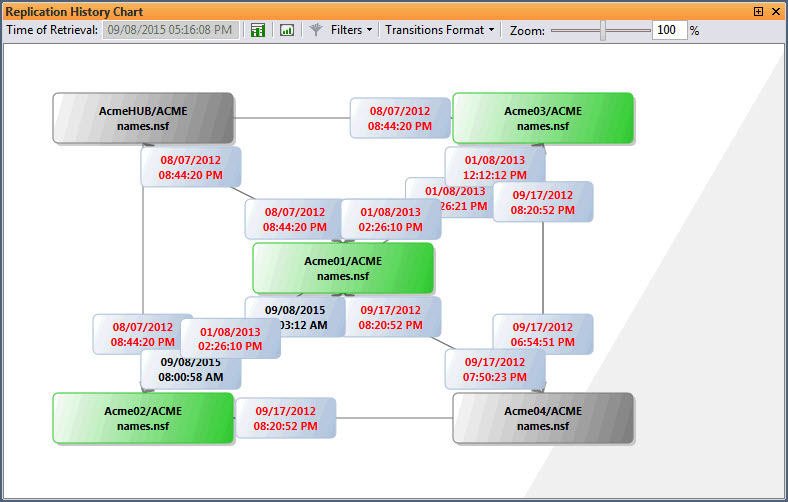This screenshot has height=502, width=788.
Task: Select the Time of Retrieval field
Action: (168, 30)
